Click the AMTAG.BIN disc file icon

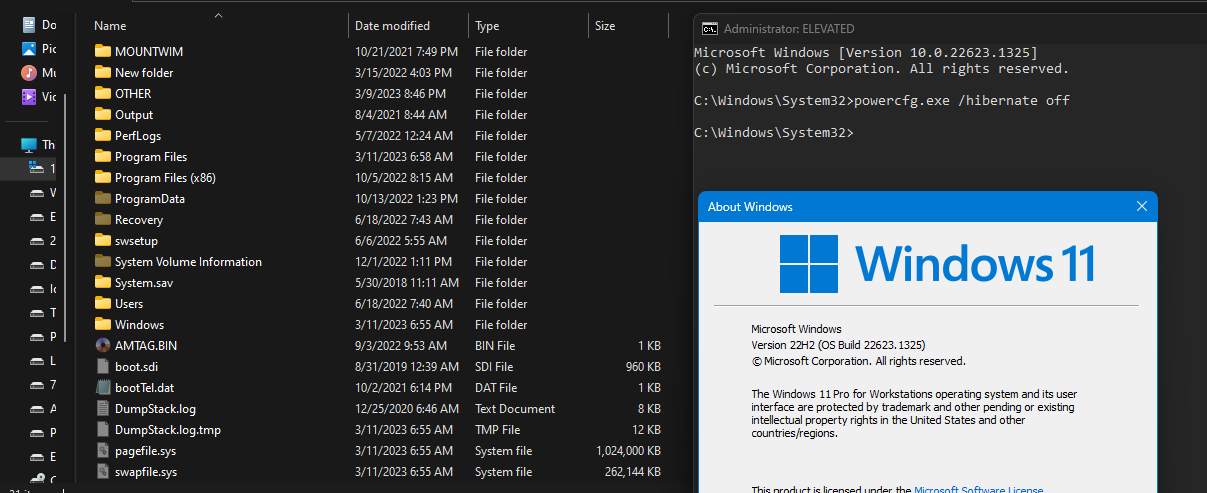pyautogui.click(x=102, y=345)
